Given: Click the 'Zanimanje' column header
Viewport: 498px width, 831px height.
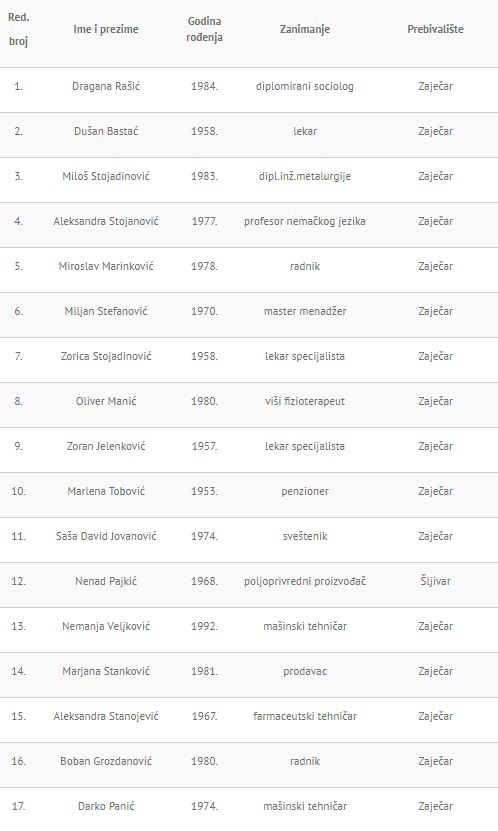Looking at the screenshot, I should pos(305,29).
